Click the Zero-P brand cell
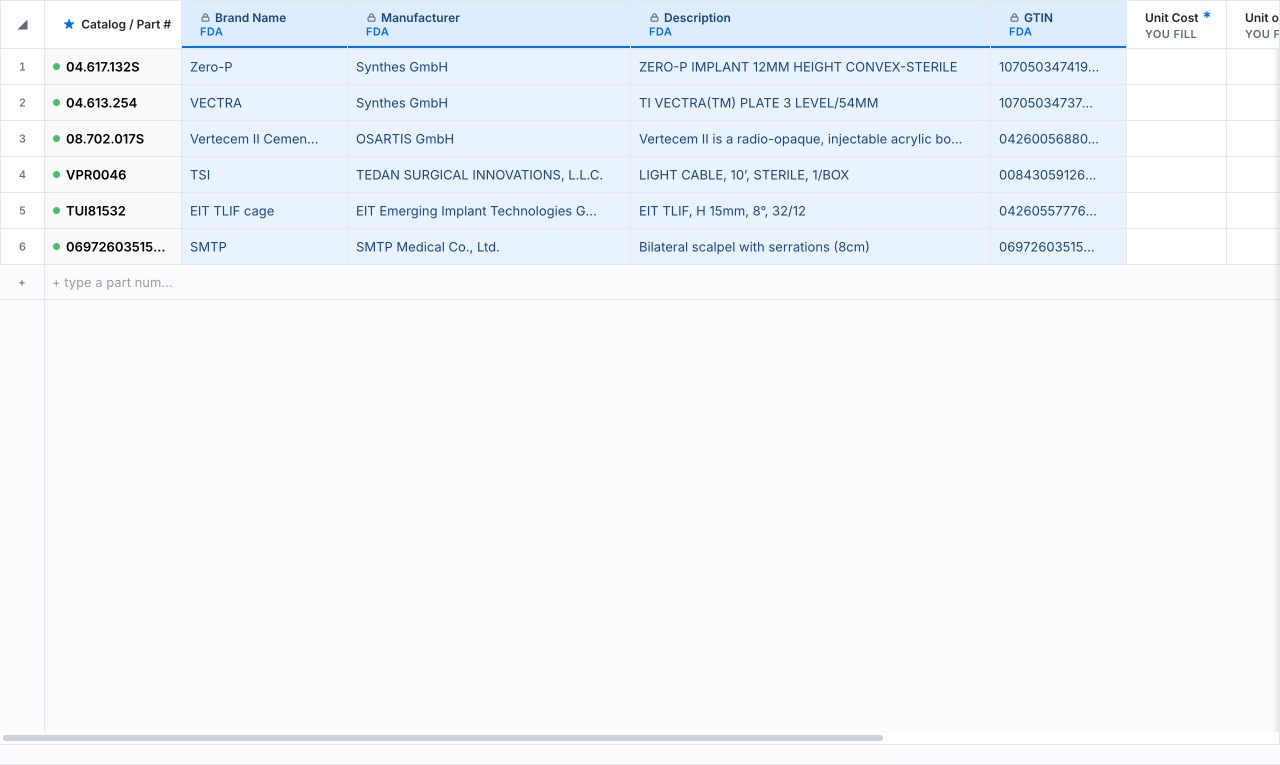 tap(264, 67)
